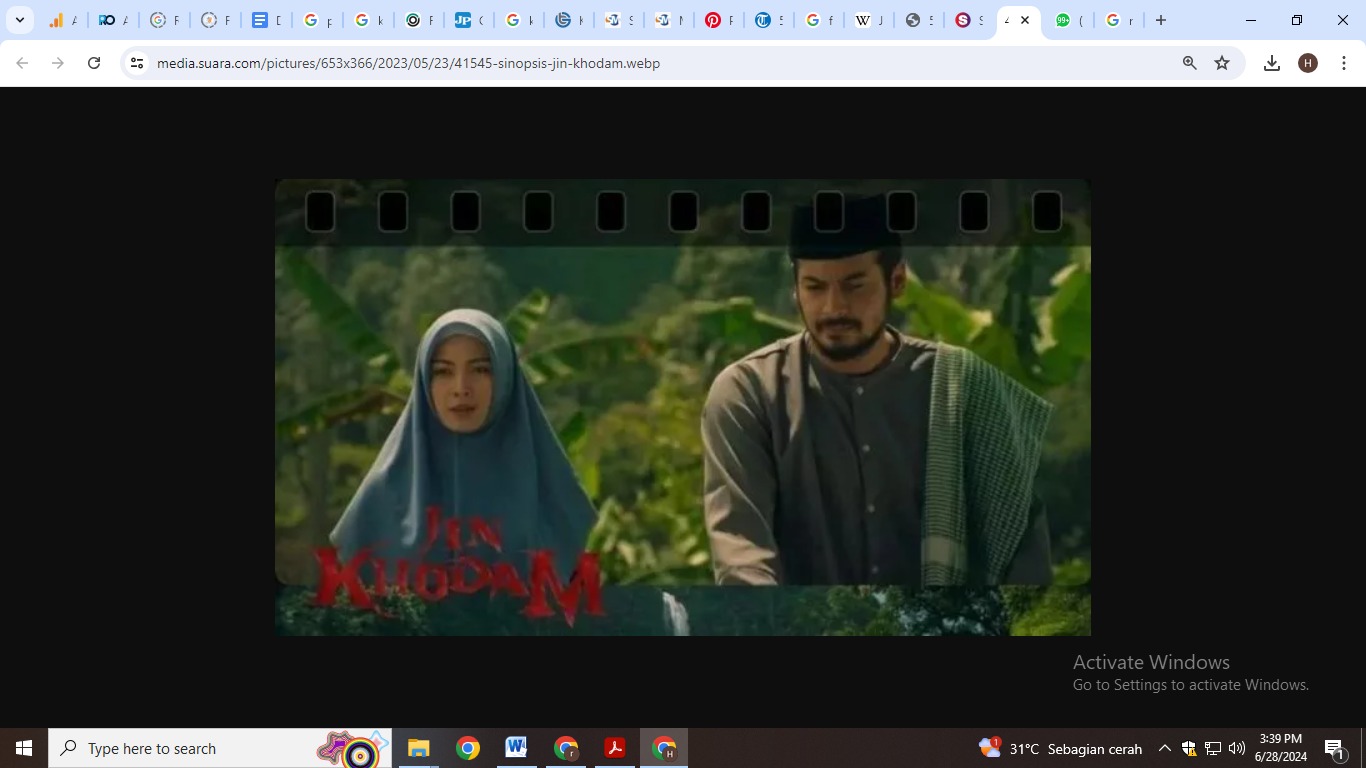
Task: Open notification center icon
Action: tap(1334, 748)
